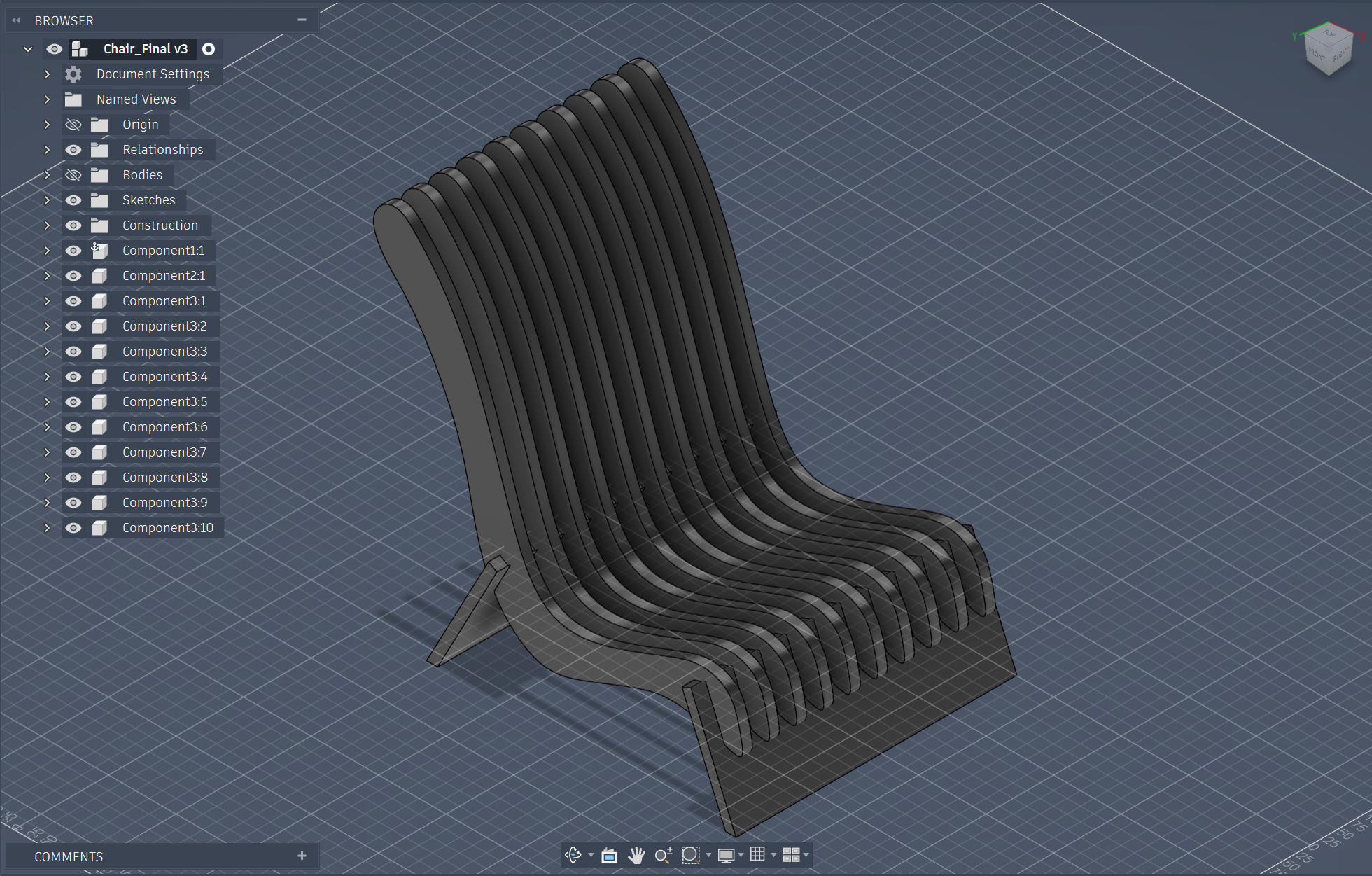The height and width of the screenshot is (876, 1372).
Task: Expand the Document Settings node
Action: 47,74
